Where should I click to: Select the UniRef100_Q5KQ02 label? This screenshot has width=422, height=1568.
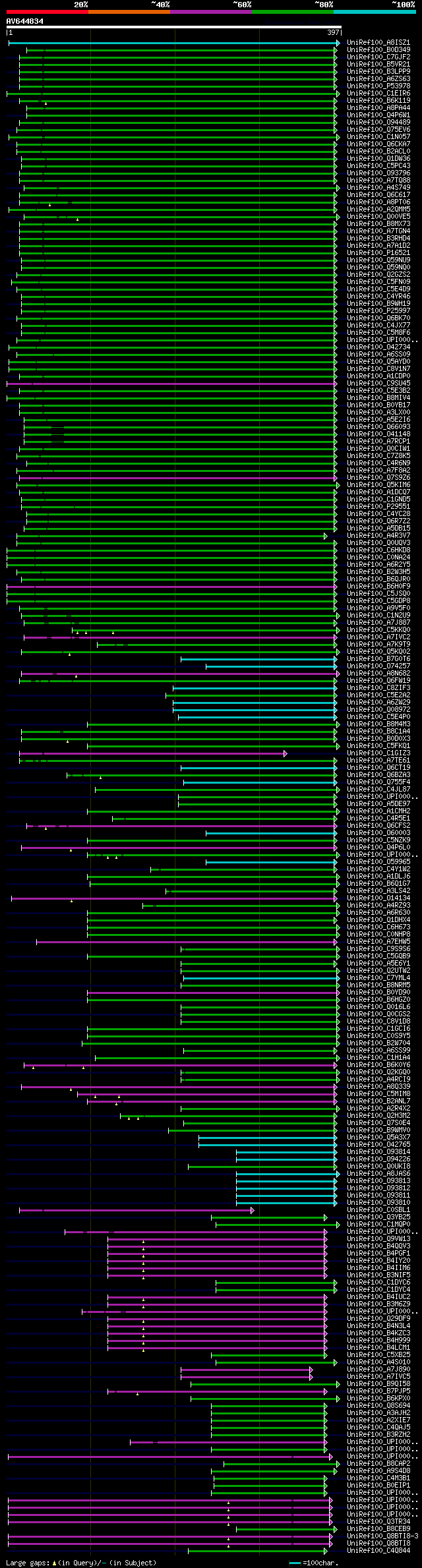click(x=378, y=652)
